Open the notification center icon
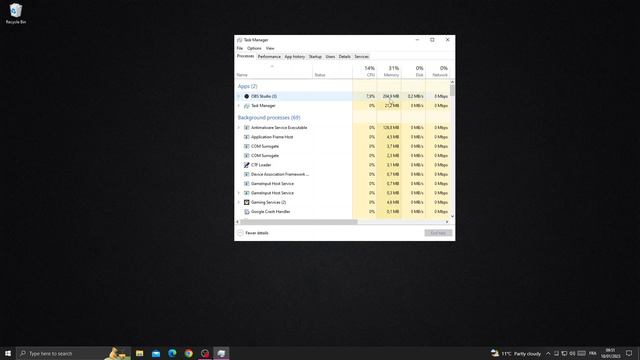The height and width of the screenshot is (360, 640). (629, 353)
